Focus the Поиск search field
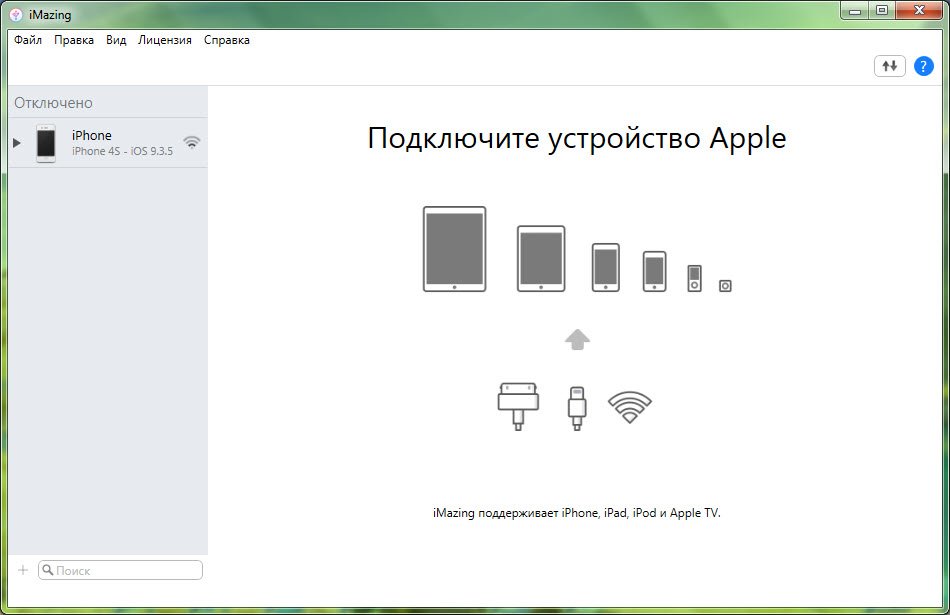The height and width of the screenshot is (615, 950). (121, 570)
